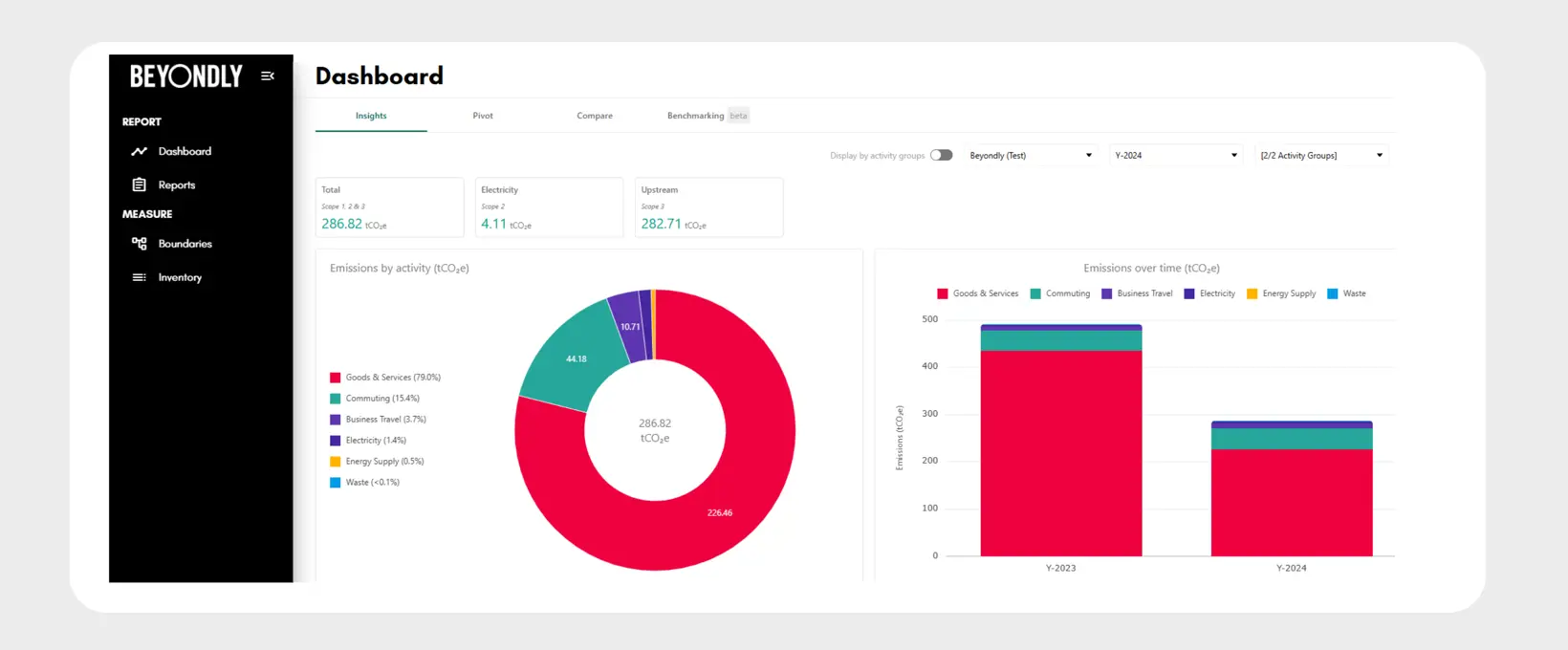Click the Dashboard page heading
This screenshot has height=650, width=1568.
(x=380, y=76)
